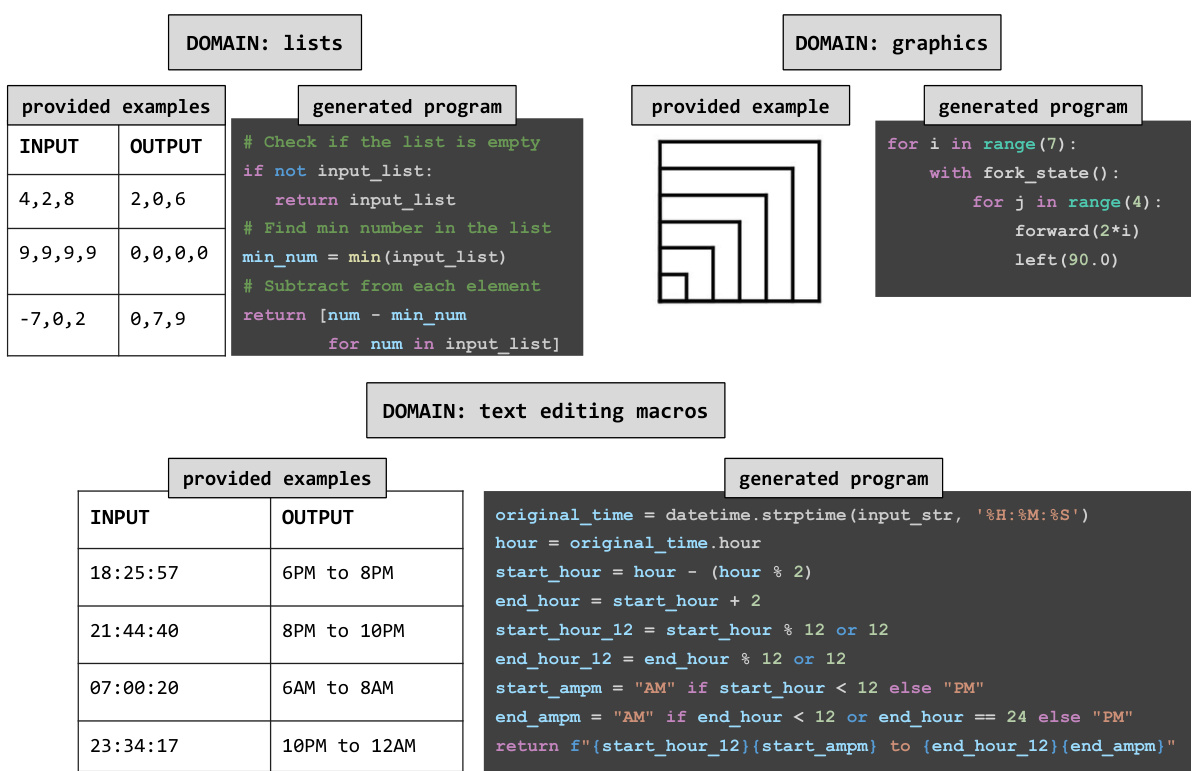The height and width of the screenshot is (771, 1194).
Task: Click the generated program label for lists
Action: point(407,105)
